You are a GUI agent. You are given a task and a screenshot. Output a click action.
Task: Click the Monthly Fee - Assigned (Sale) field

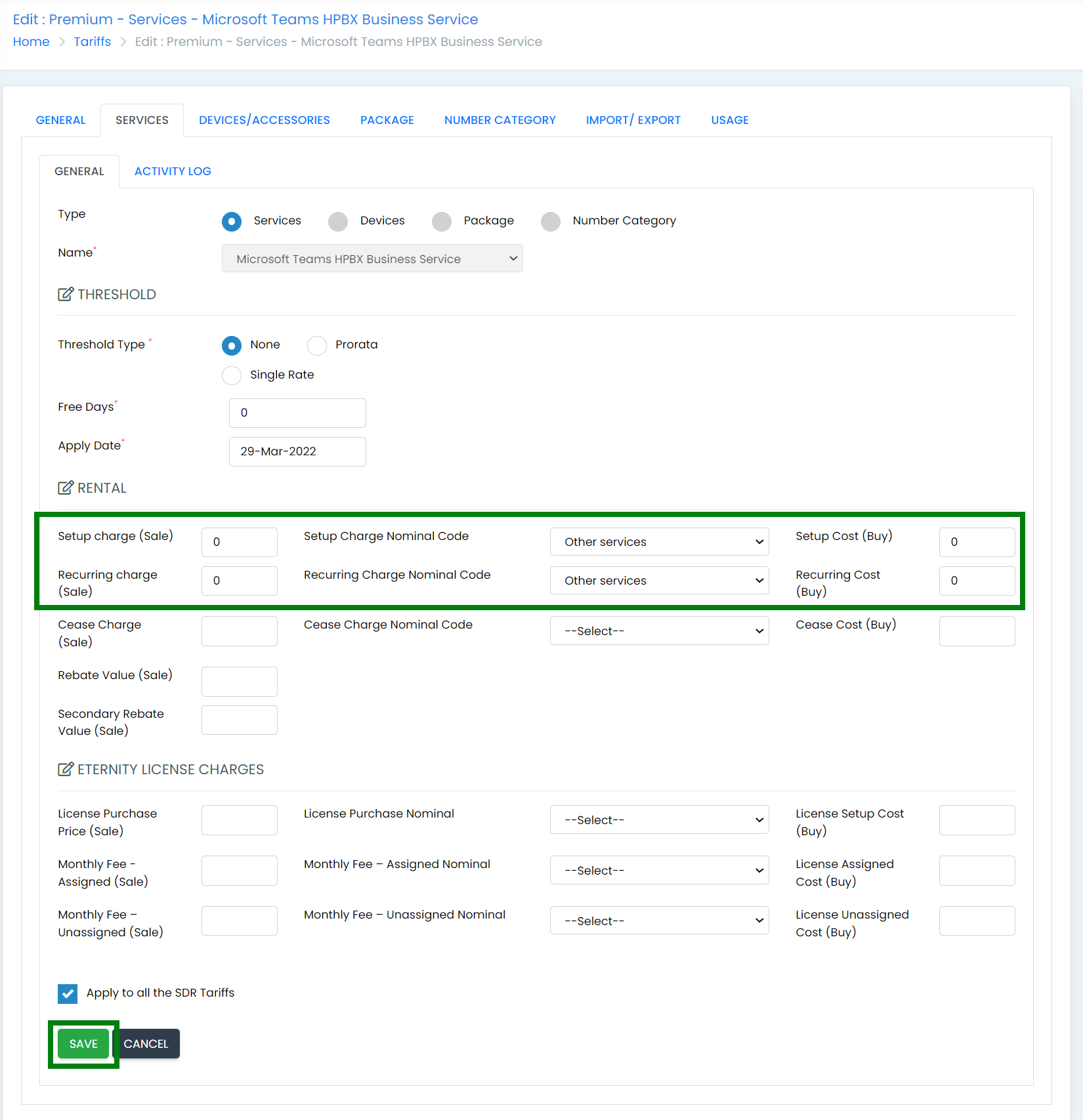pyautogui.click(x=240, y=871)
